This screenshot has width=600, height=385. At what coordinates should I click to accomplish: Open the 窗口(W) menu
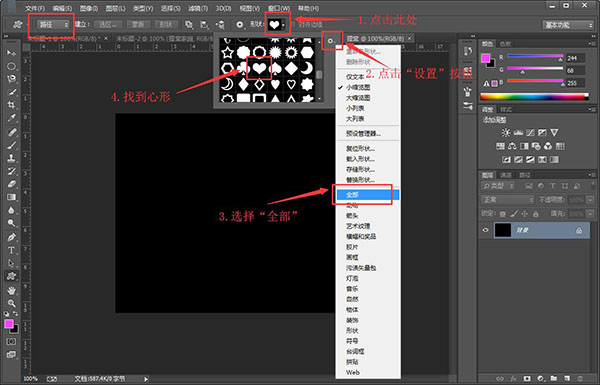point(279,8)
